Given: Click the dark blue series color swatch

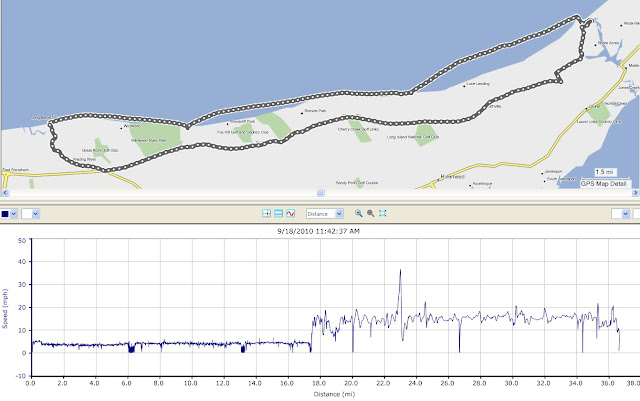Looking at the screenshot, I should (x=6, y=213).
